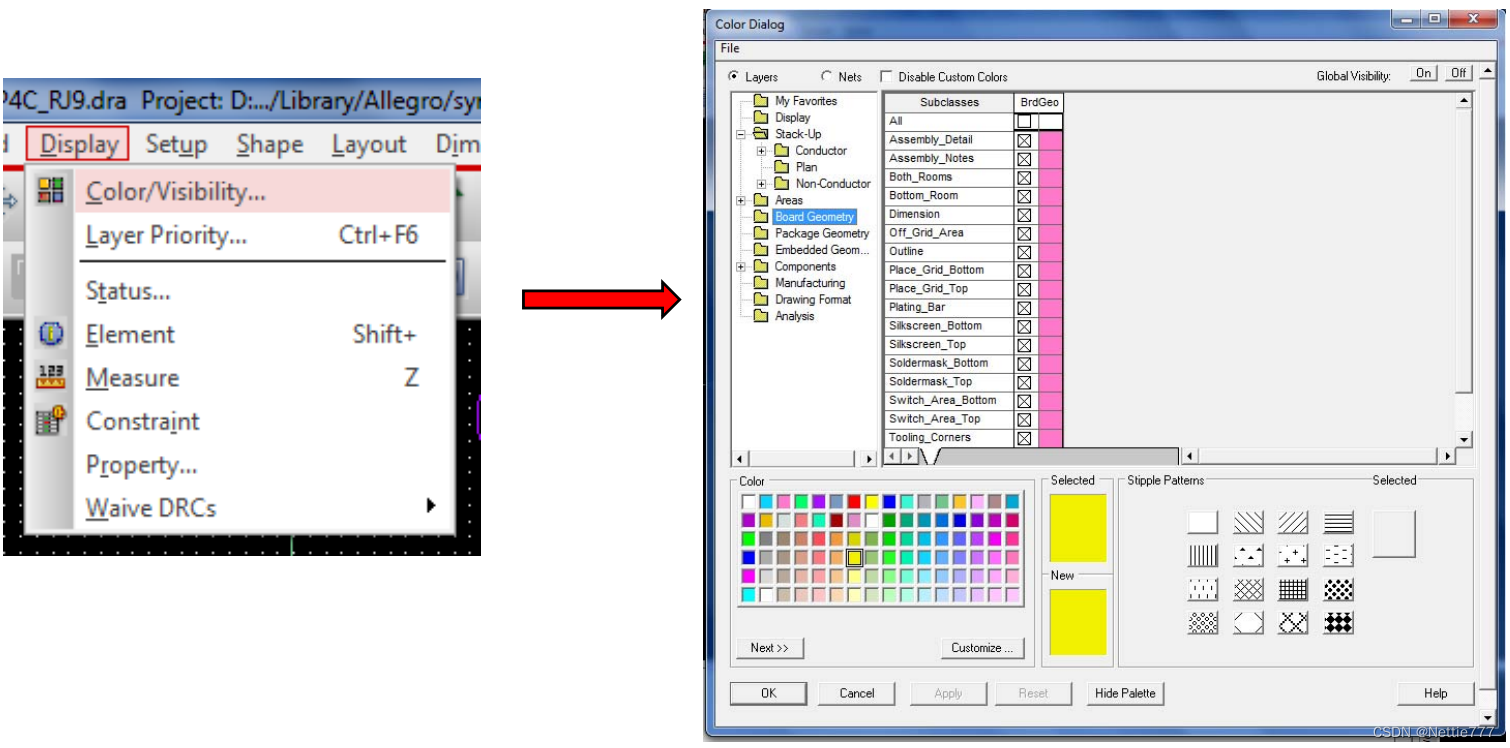The height and width of the screenshot is (748, 1510).
Task: Click the pink color cell for Dimension
Action: tap(1050, 214)
